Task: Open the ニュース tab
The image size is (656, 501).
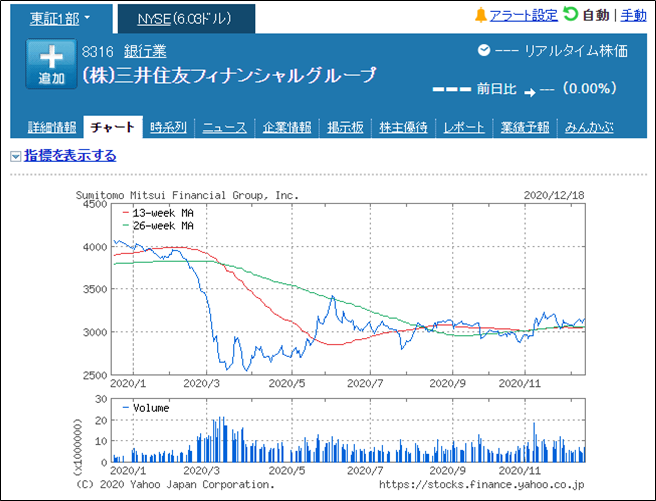Action: tap(225, 127)
